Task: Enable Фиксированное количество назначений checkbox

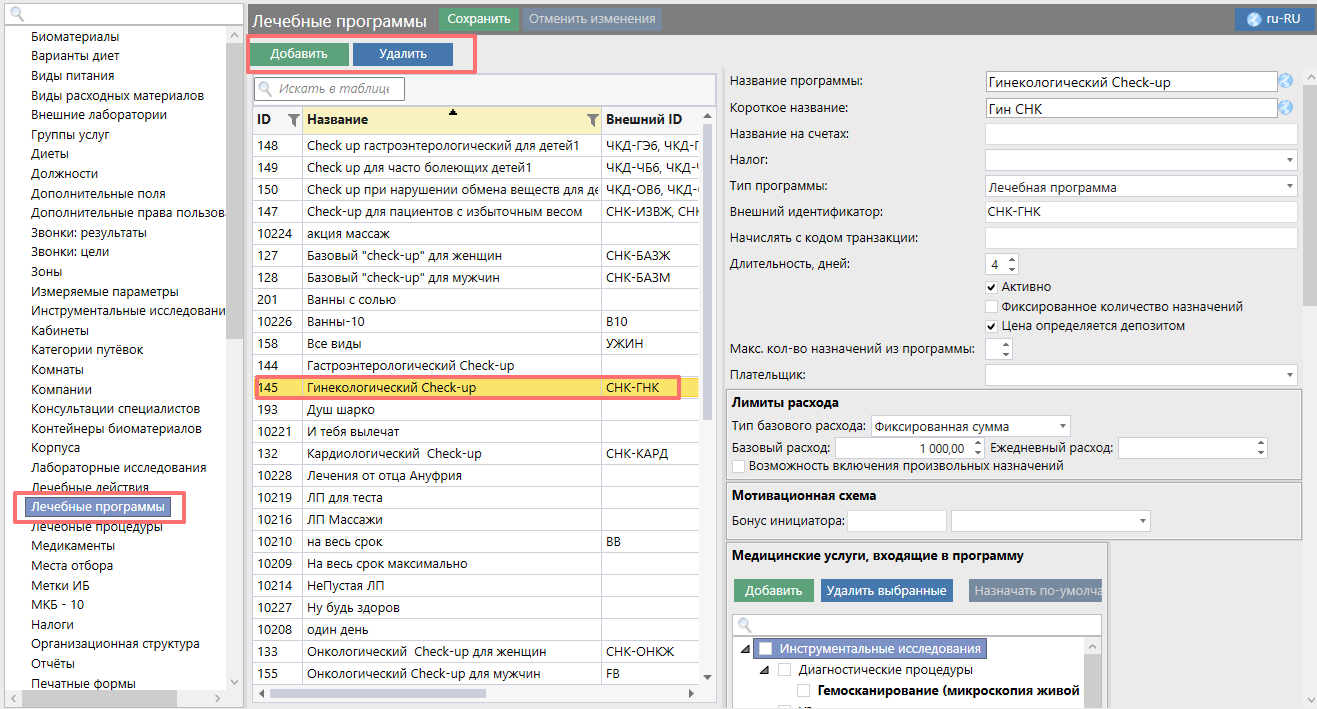Action: (x=992, y=307)
